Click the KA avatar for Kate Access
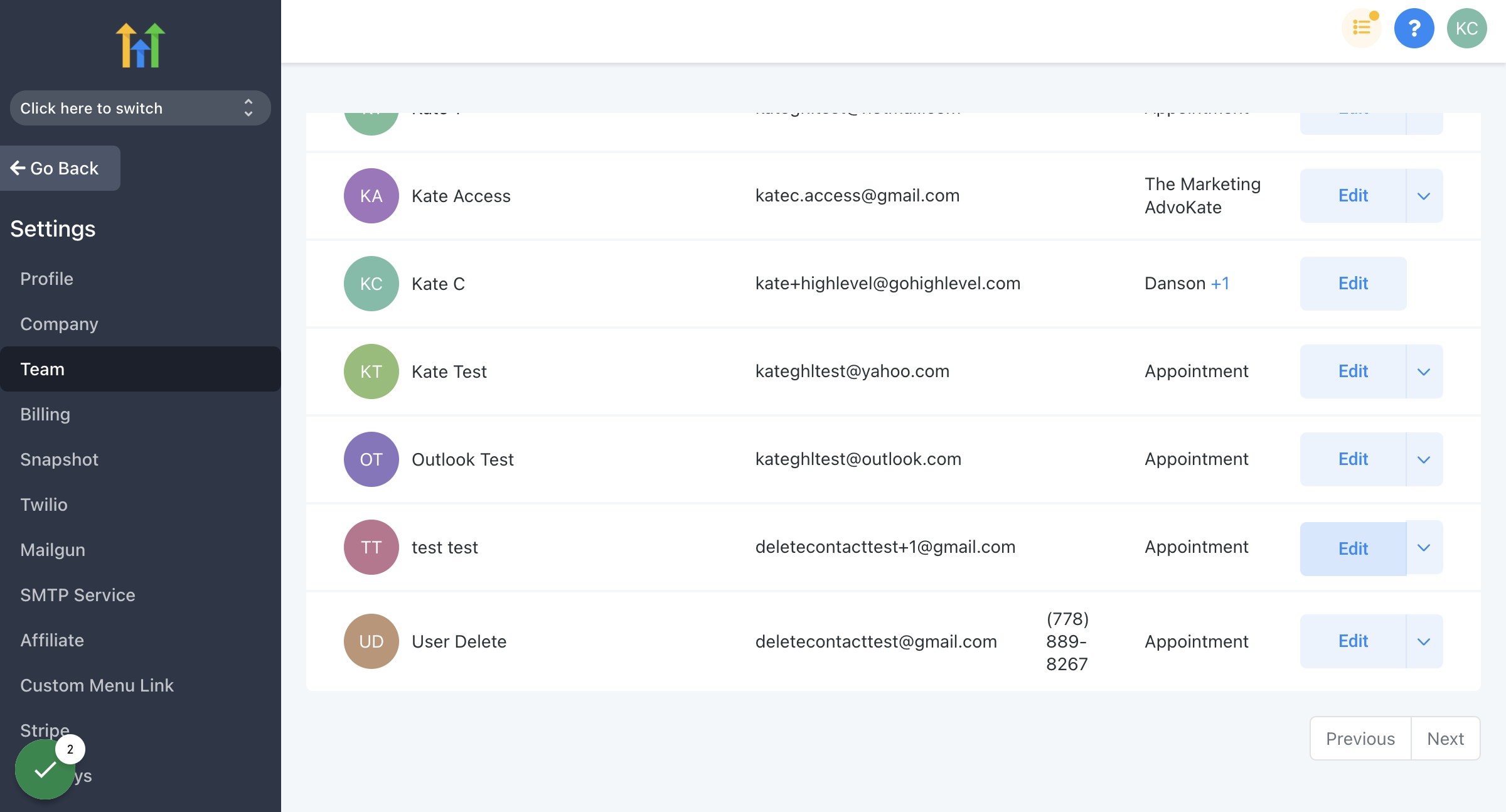This screenshot has width=1506, height=812. pyautogui.click(x=371, y=196)
